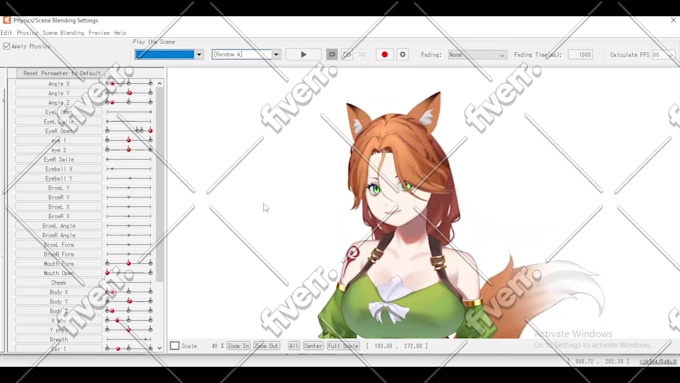The width and height of the screenshot is (680, 383).
Task: Click the shuffle scenes icon
Action: point(362,54)
